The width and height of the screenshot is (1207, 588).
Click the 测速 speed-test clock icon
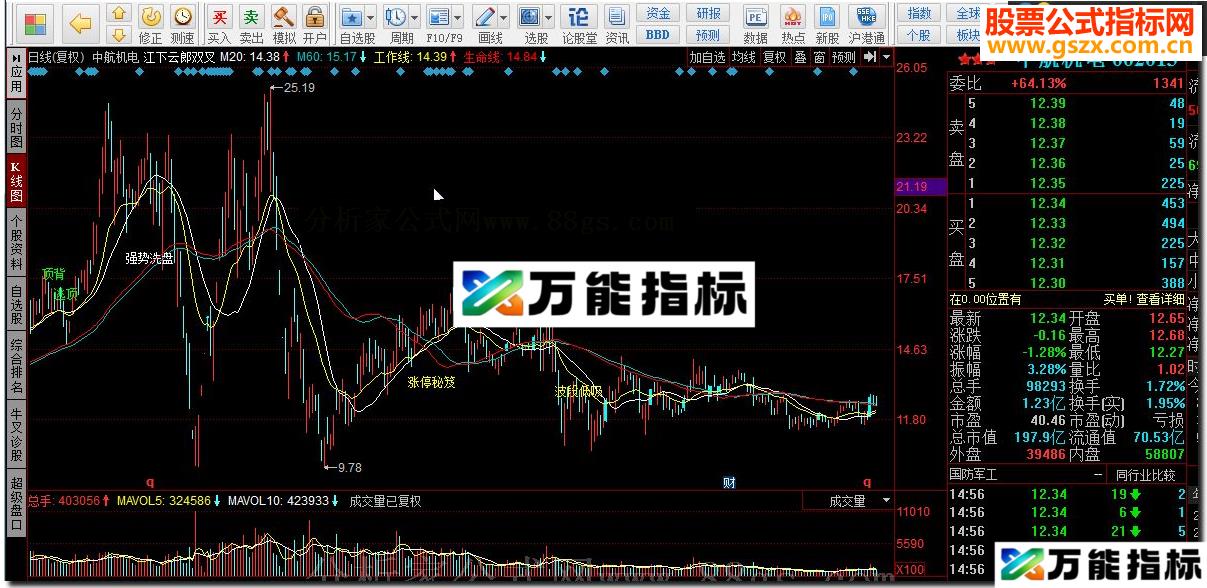181,17
